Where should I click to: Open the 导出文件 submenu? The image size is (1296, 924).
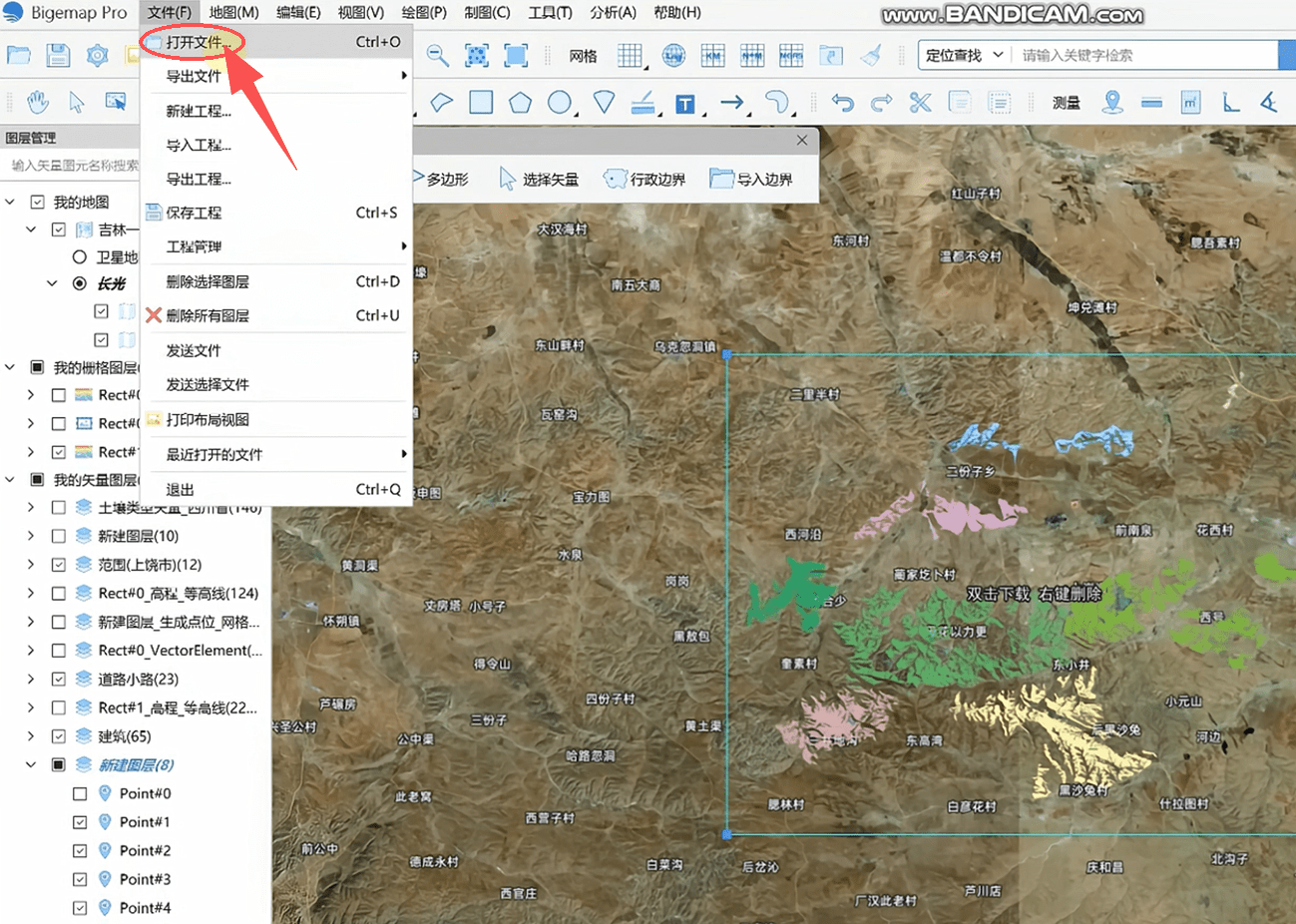[276, 76]
